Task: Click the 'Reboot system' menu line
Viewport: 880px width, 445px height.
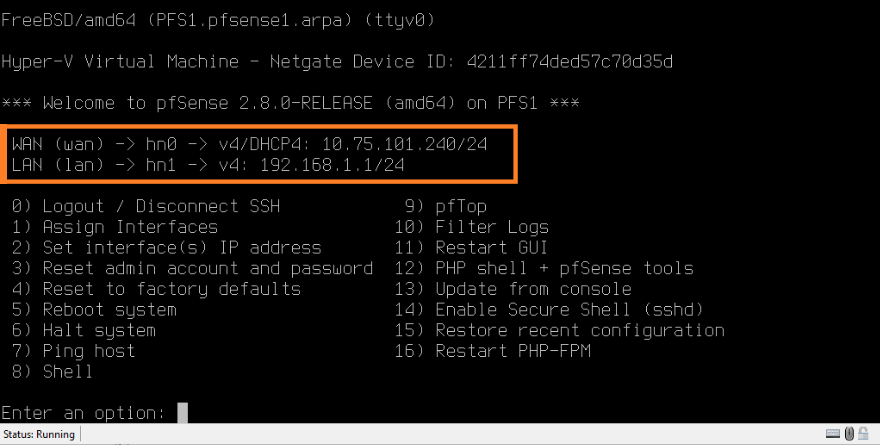Action: (x=109, y=309)
